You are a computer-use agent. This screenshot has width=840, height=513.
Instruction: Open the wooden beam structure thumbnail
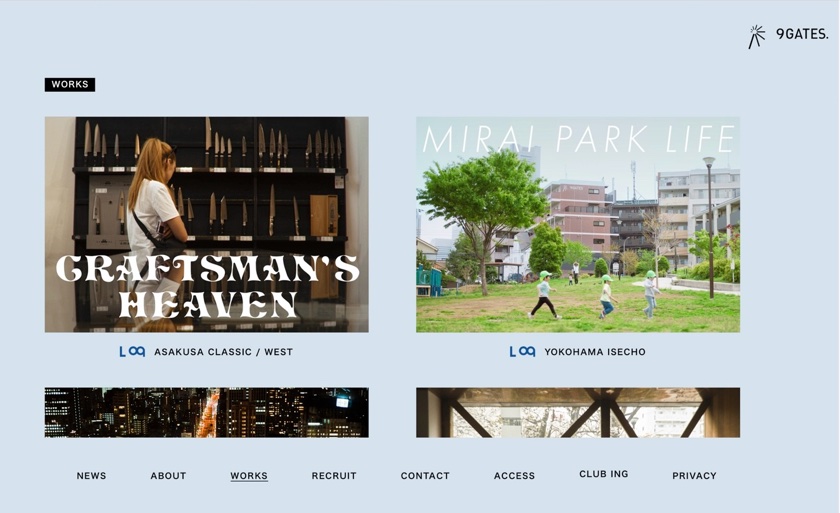coord(578,412)
